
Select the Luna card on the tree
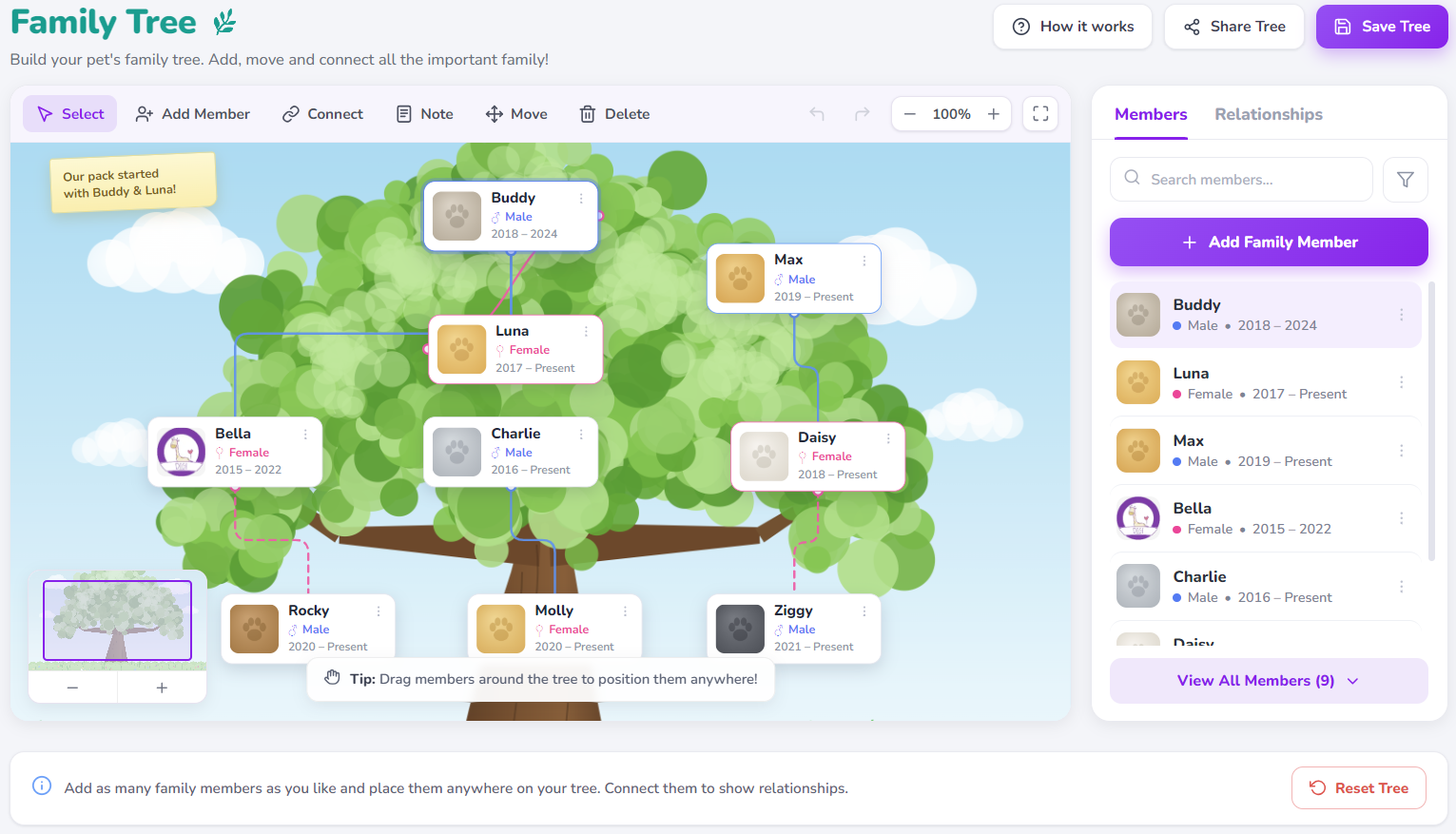(x=515, y=349)
